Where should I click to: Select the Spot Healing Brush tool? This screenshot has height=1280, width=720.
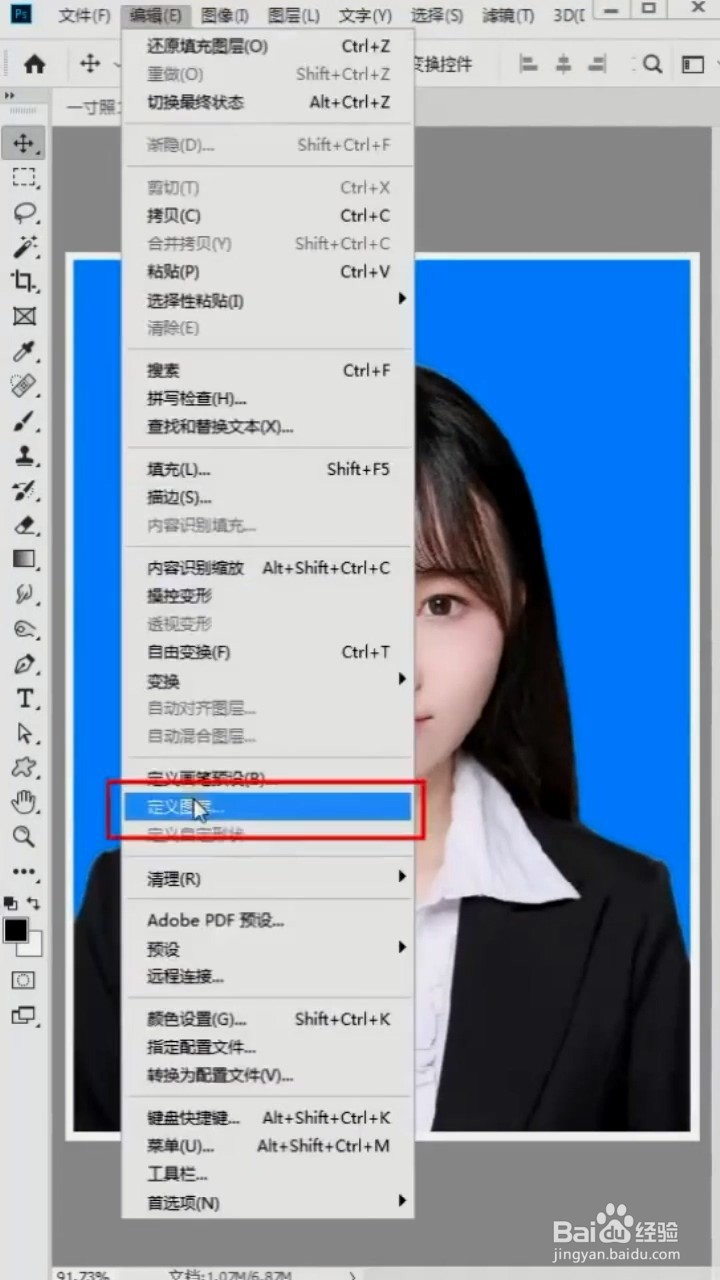[x=24, y=385]
